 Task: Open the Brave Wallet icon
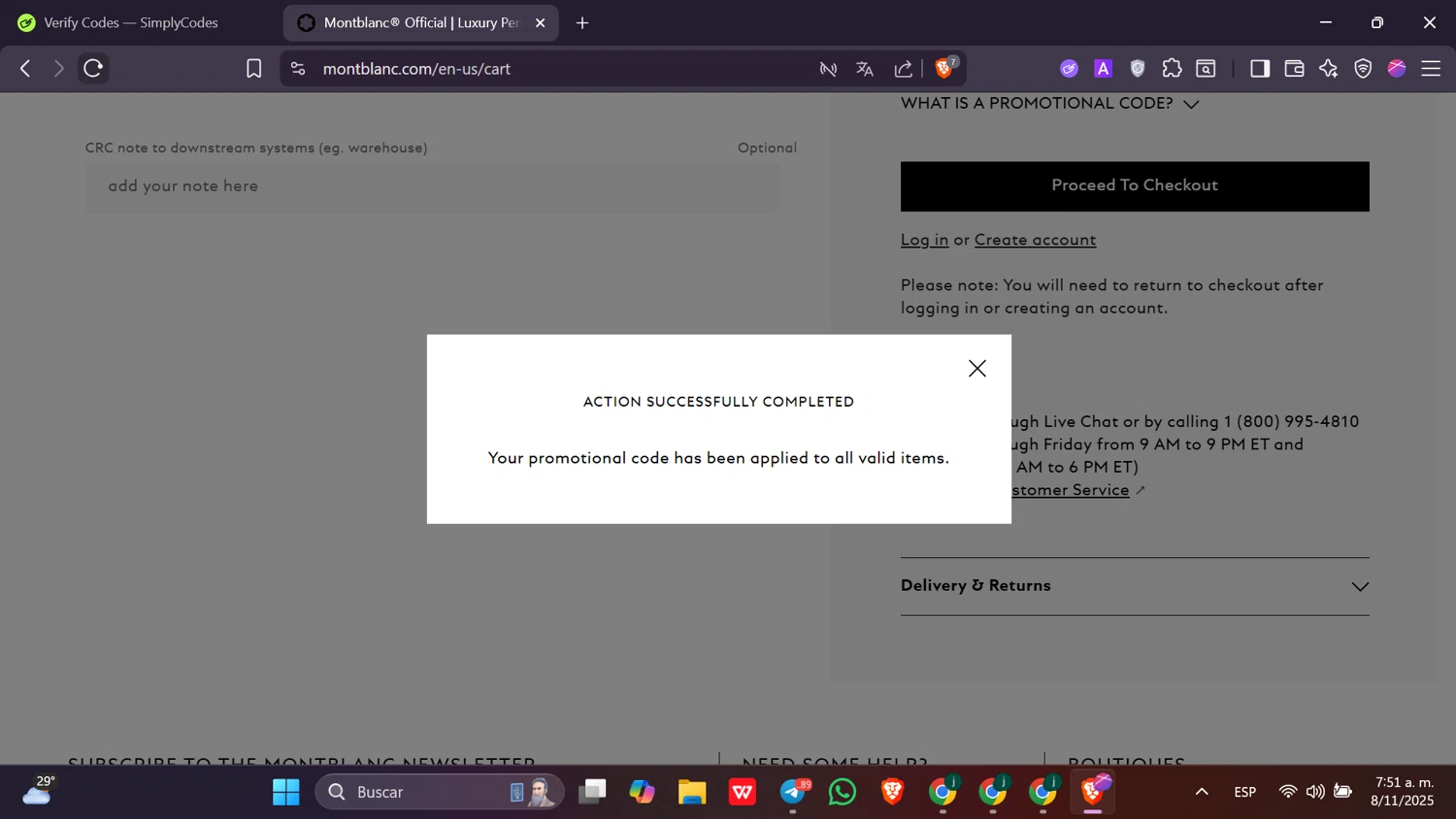pos(1294,68)
